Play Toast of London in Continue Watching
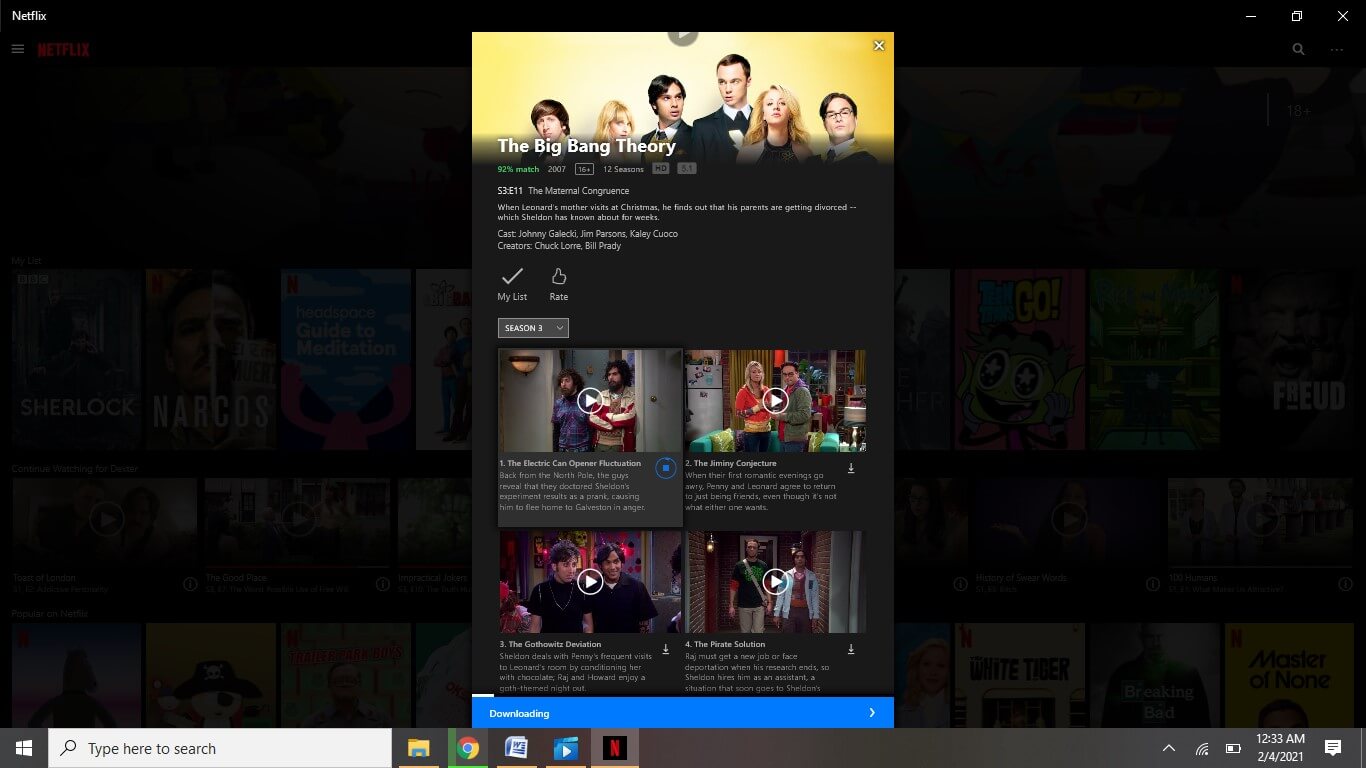 pos(106,518)
